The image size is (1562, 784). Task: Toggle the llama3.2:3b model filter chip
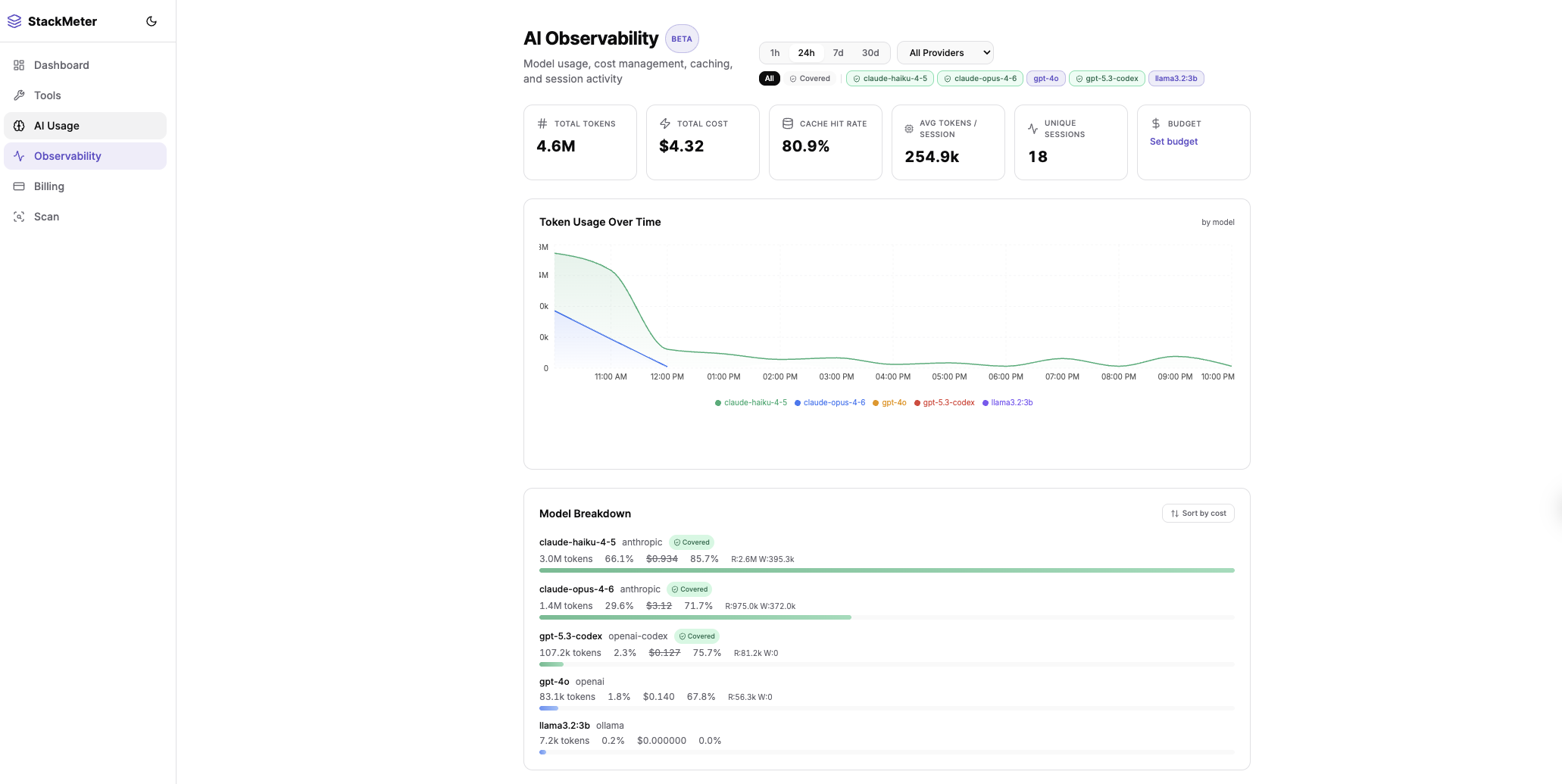point(1176,78)
